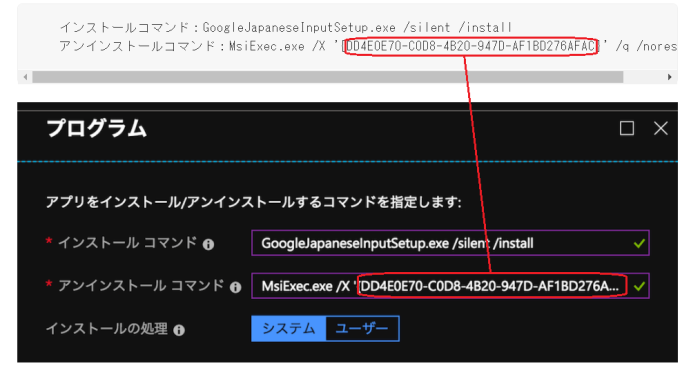
Task: Select ユーザー install behavior
Action: [362, 329]
